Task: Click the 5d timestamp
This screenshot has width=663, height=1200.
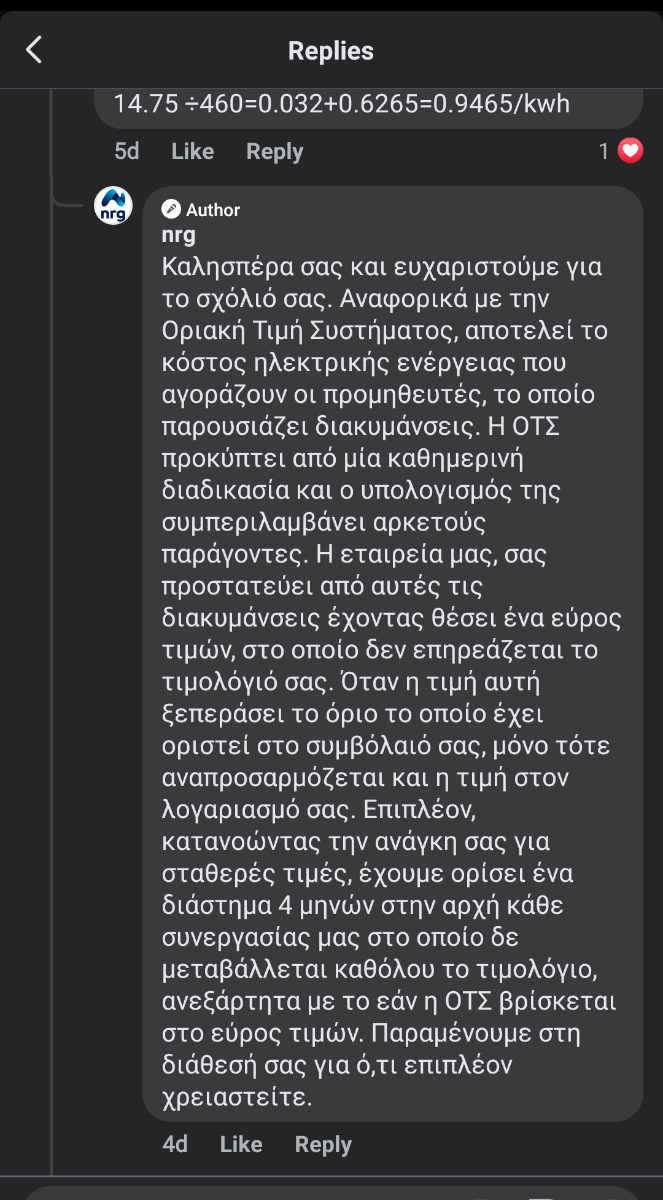Action: pos(126,151)
